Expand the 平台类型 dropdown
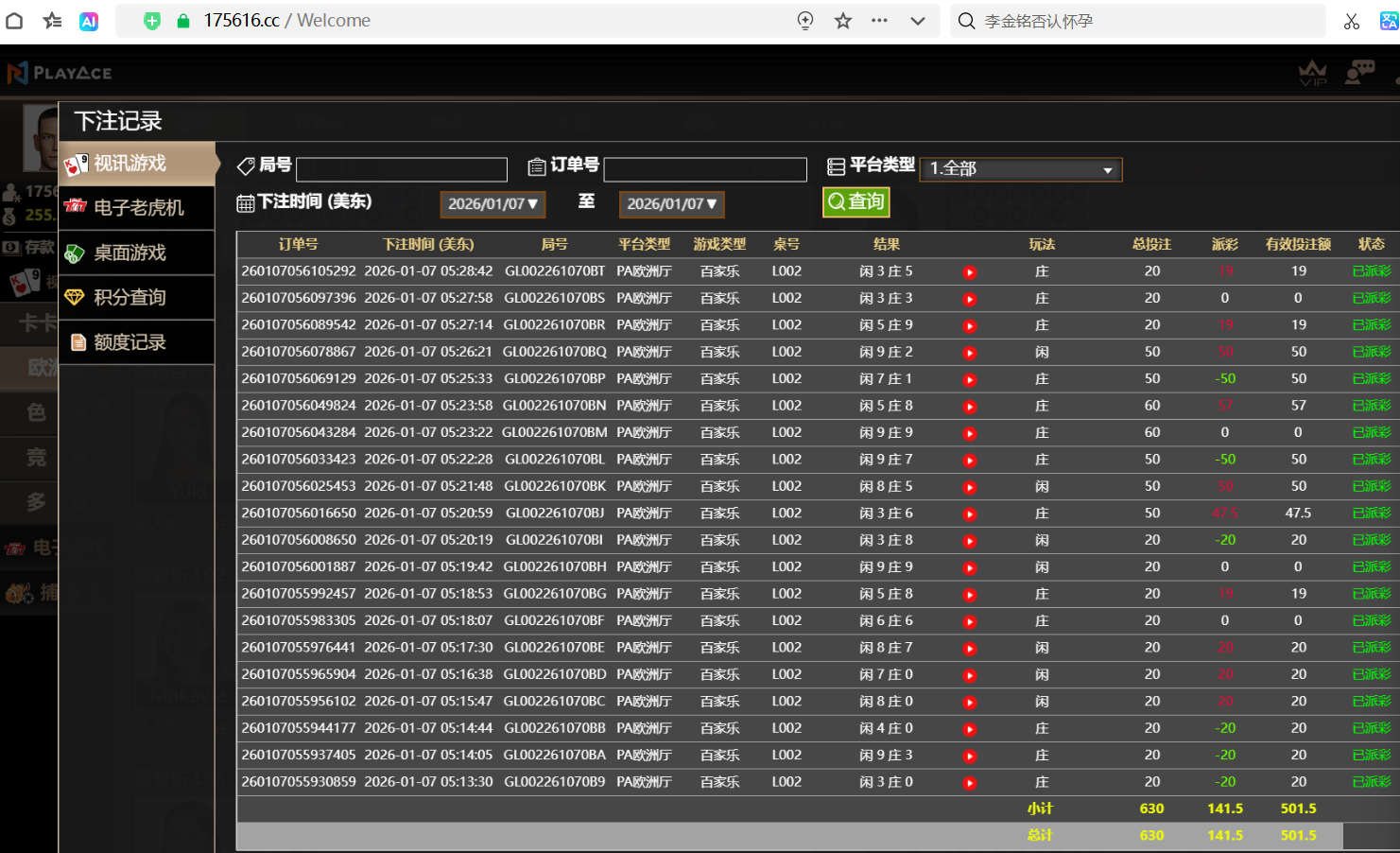The image size is (1400, 853). [x=1020, y=169]
